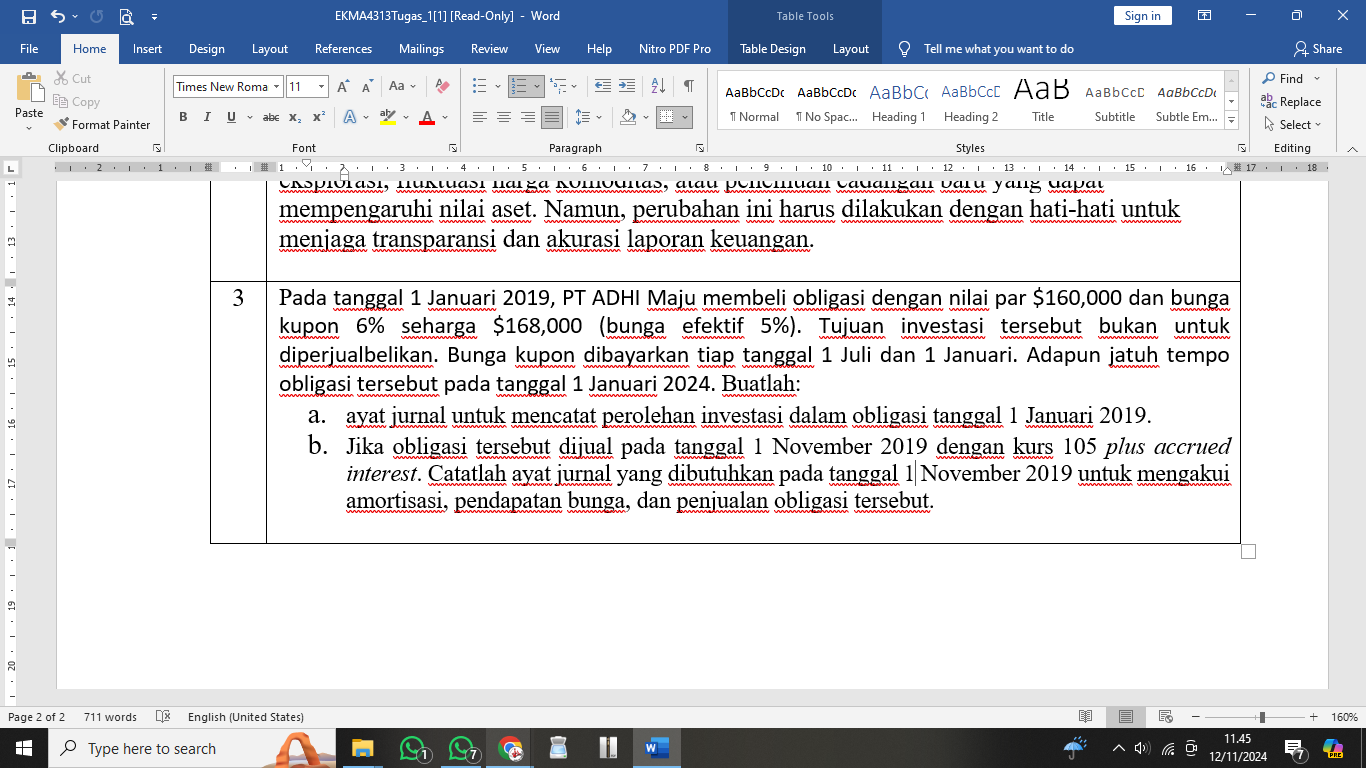Click the red font color button
This screenshot has height=768, width=1366.
pos(427,117)
